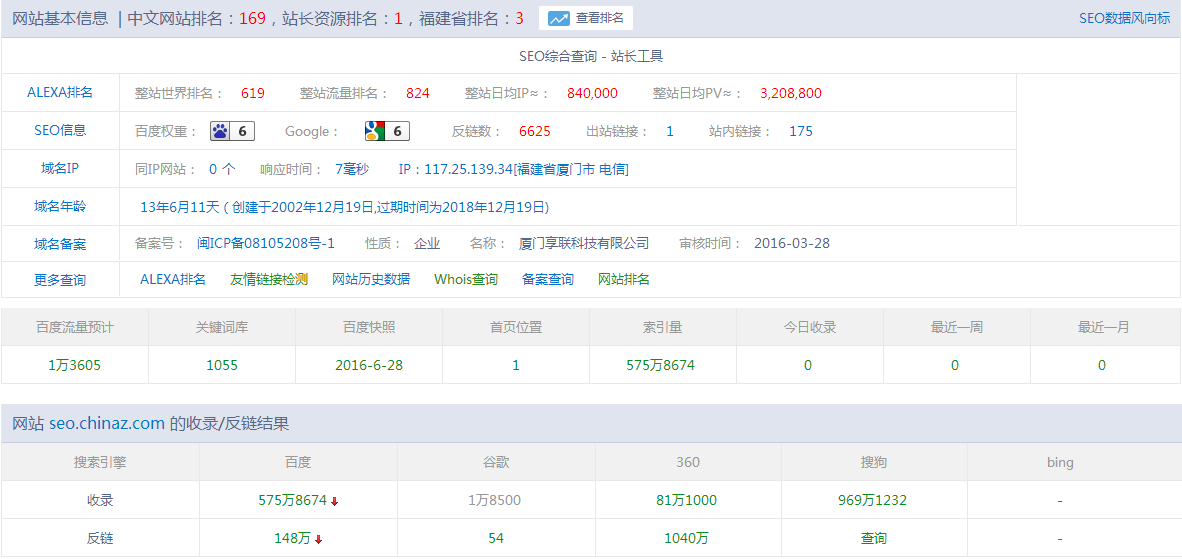
Task: Open the 查看排名 button
Action: (586, 19)
